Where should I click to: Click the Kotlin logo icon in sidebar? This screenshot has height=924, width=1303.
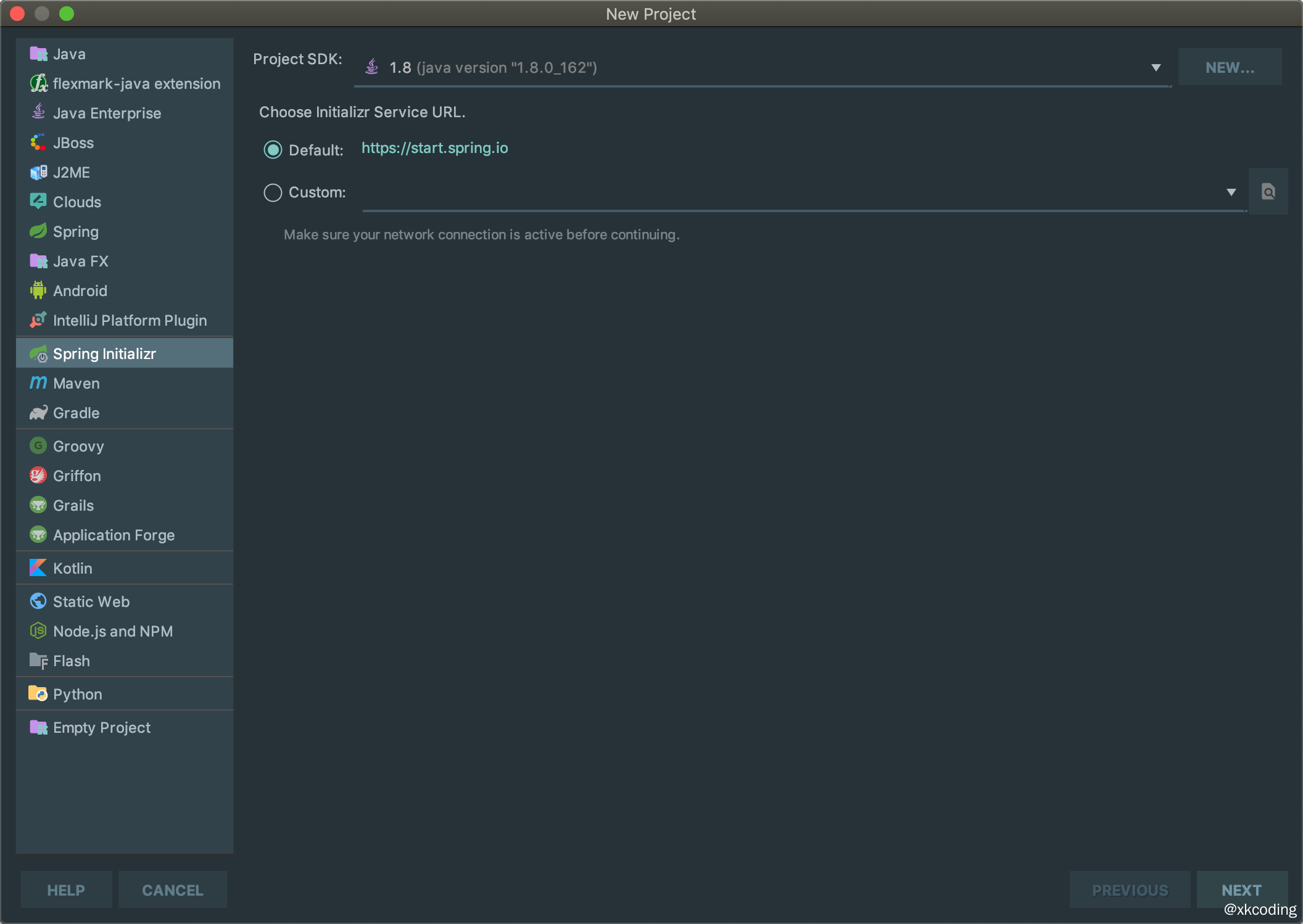pos(38,567)
